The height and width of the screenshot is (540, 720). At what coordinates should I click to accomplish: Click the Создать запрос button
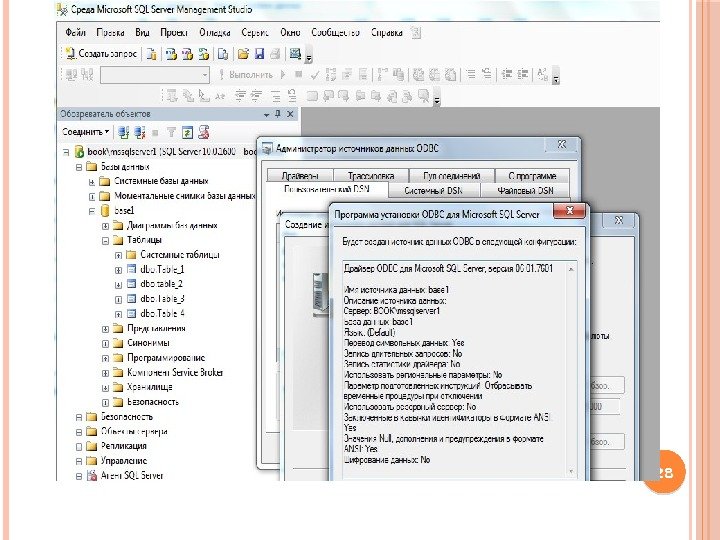click(x=101, y=54)
